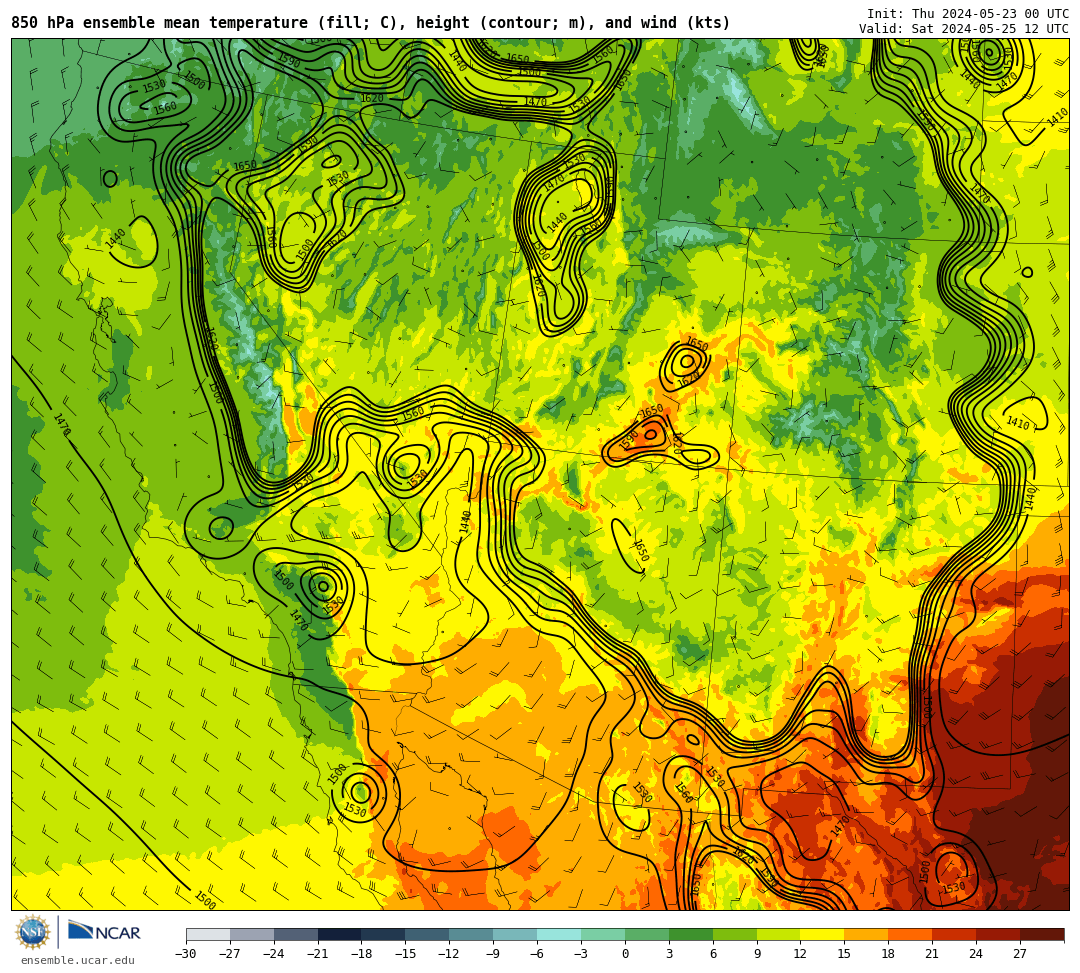
Task: Click the −9 colorbar tick label
Action: coord(493,954)
